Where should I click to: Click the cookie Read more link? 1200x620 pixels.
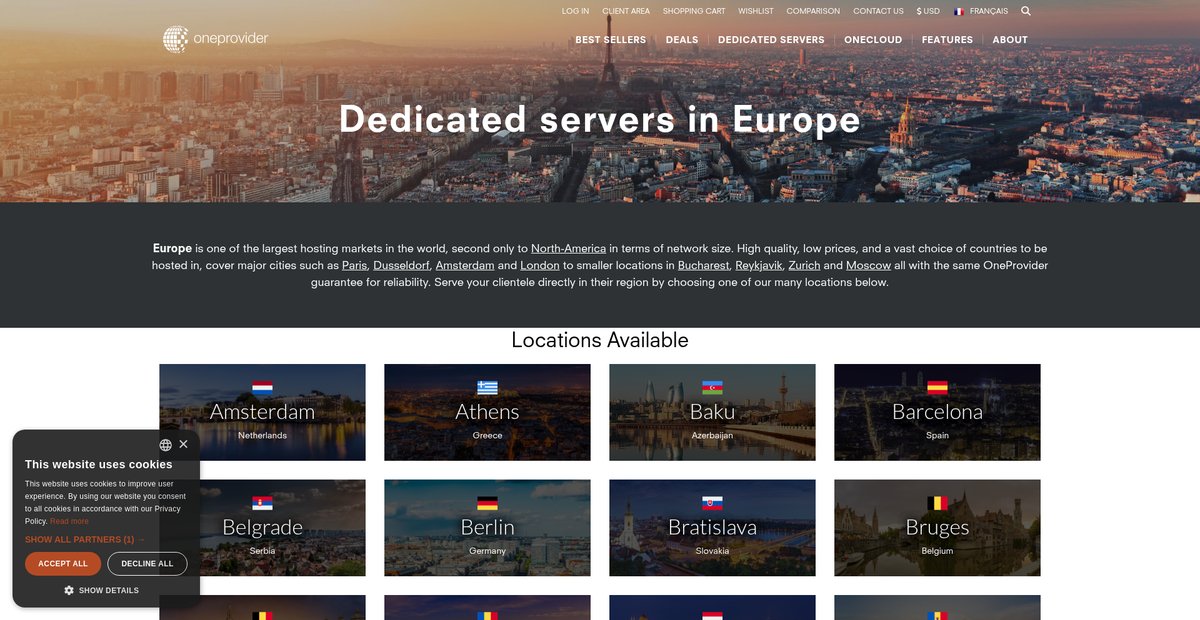tap(69, 521)
